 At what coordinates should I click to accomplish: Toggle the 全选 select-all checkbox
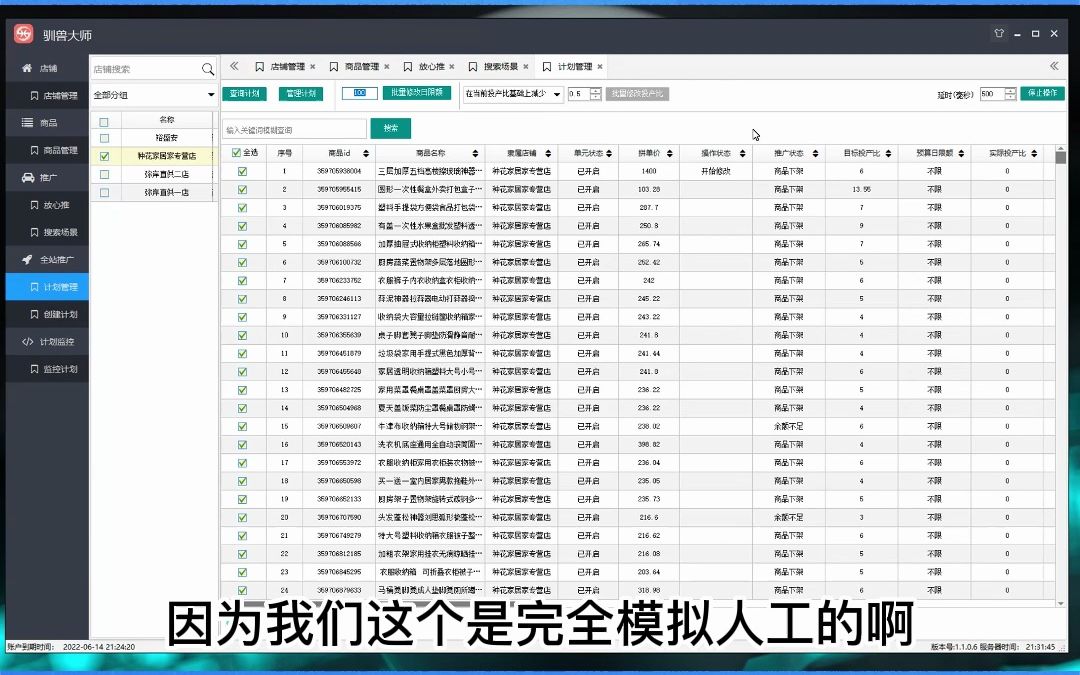coord(236,153)
